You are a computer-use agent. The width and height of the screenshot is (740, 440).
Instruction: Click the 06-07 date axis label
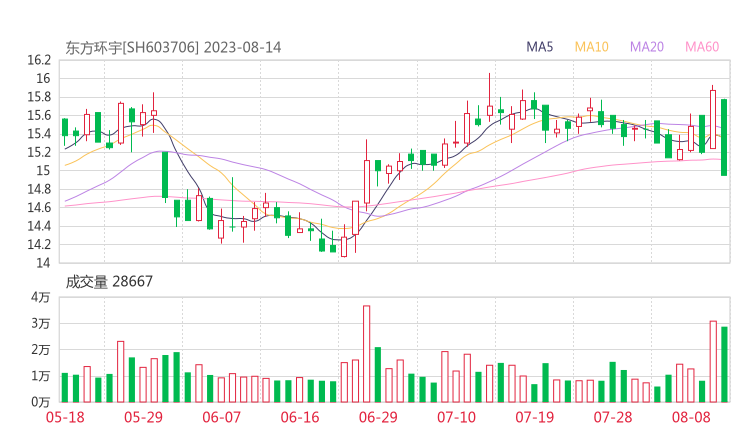point(221,417)
